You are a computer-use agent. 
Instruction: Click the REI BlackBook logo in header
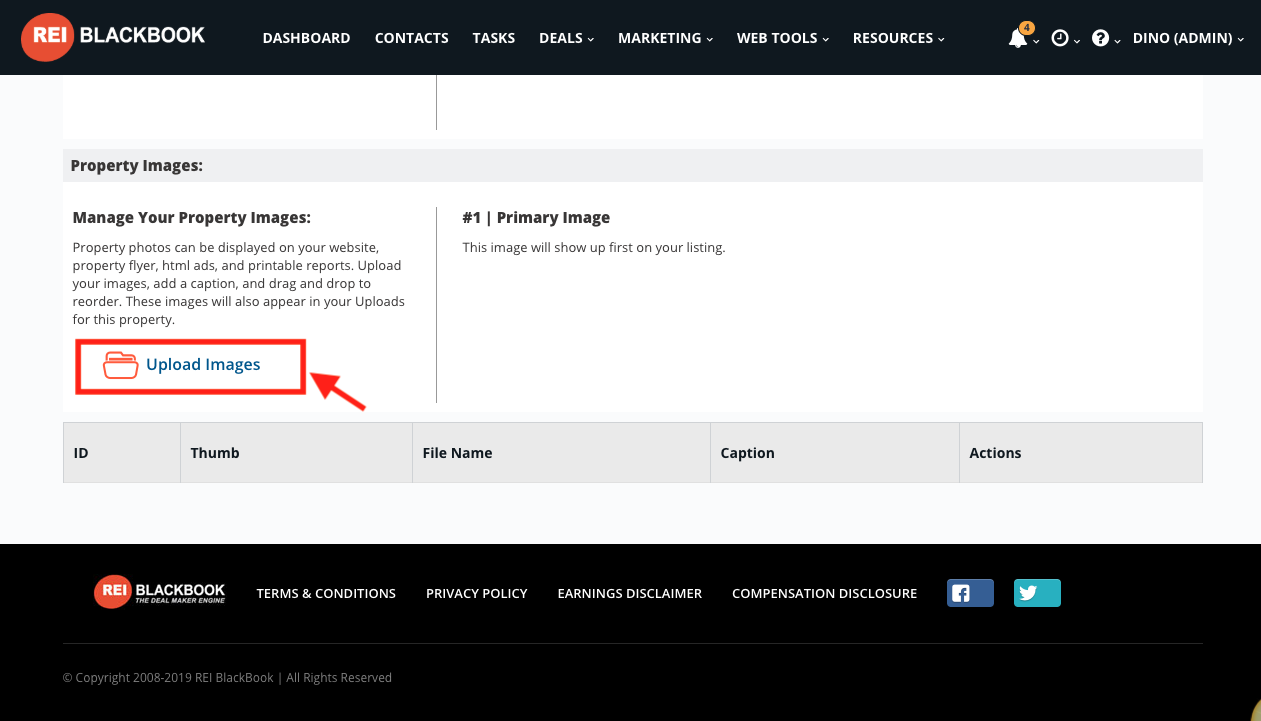113,37
